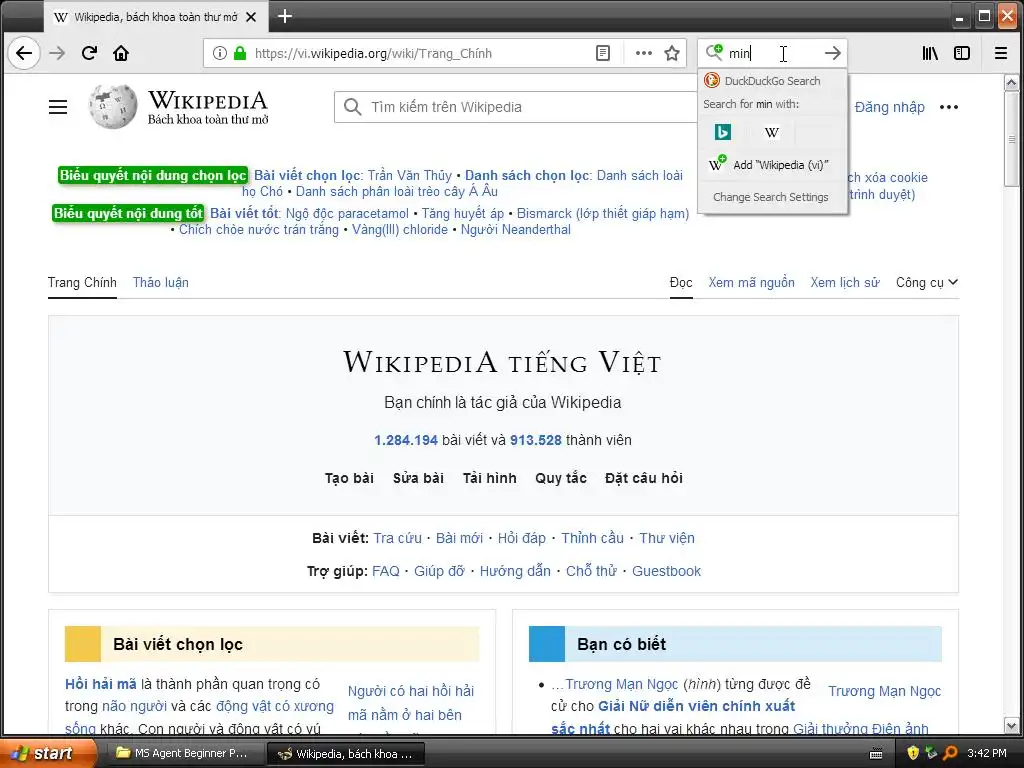Open Trần Văn Thủy article link

[x=409, y=175]
